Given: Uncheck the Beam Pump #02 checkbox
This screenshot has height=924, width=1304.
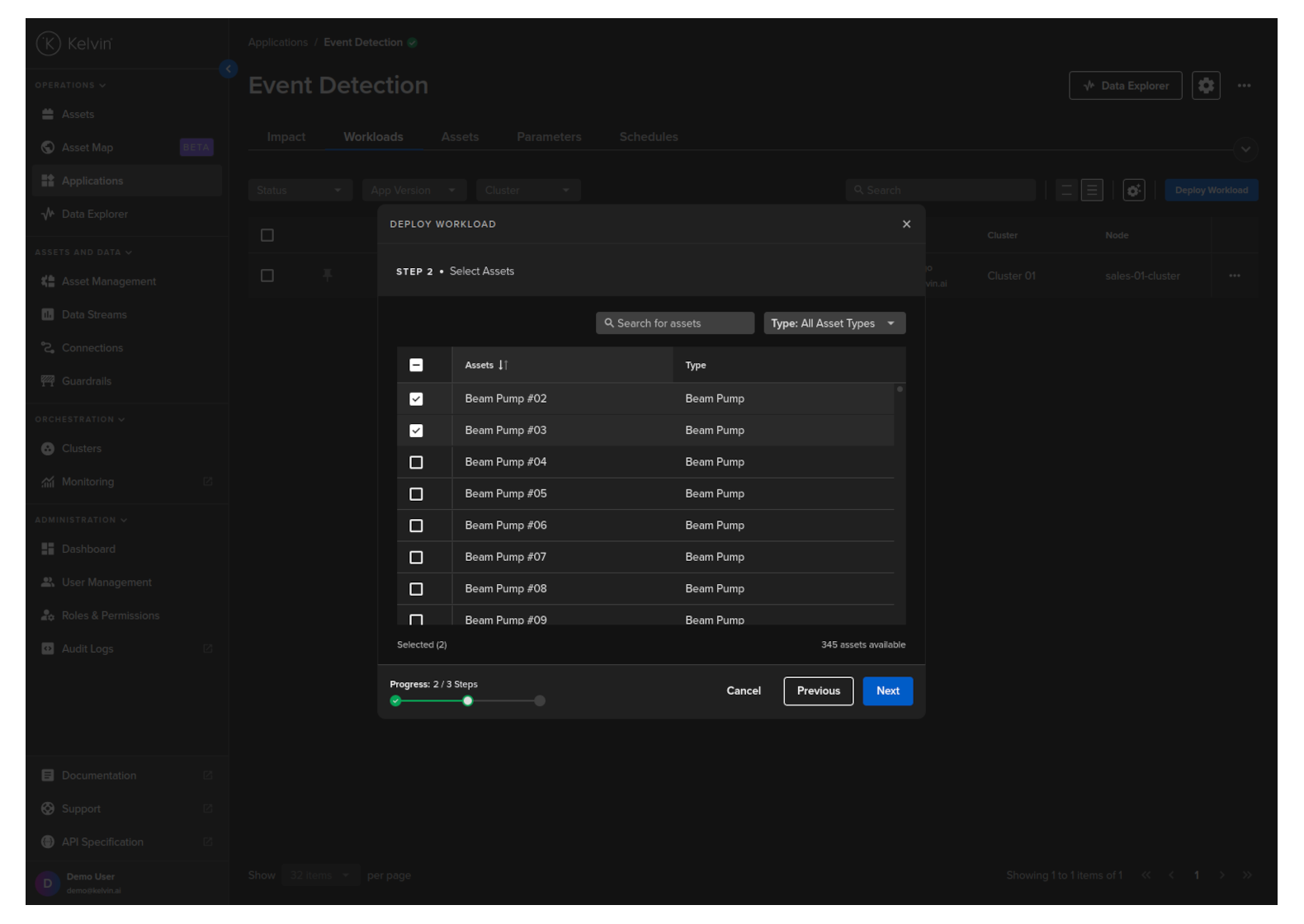Looking at the screenshot, I should pos(416,399).
